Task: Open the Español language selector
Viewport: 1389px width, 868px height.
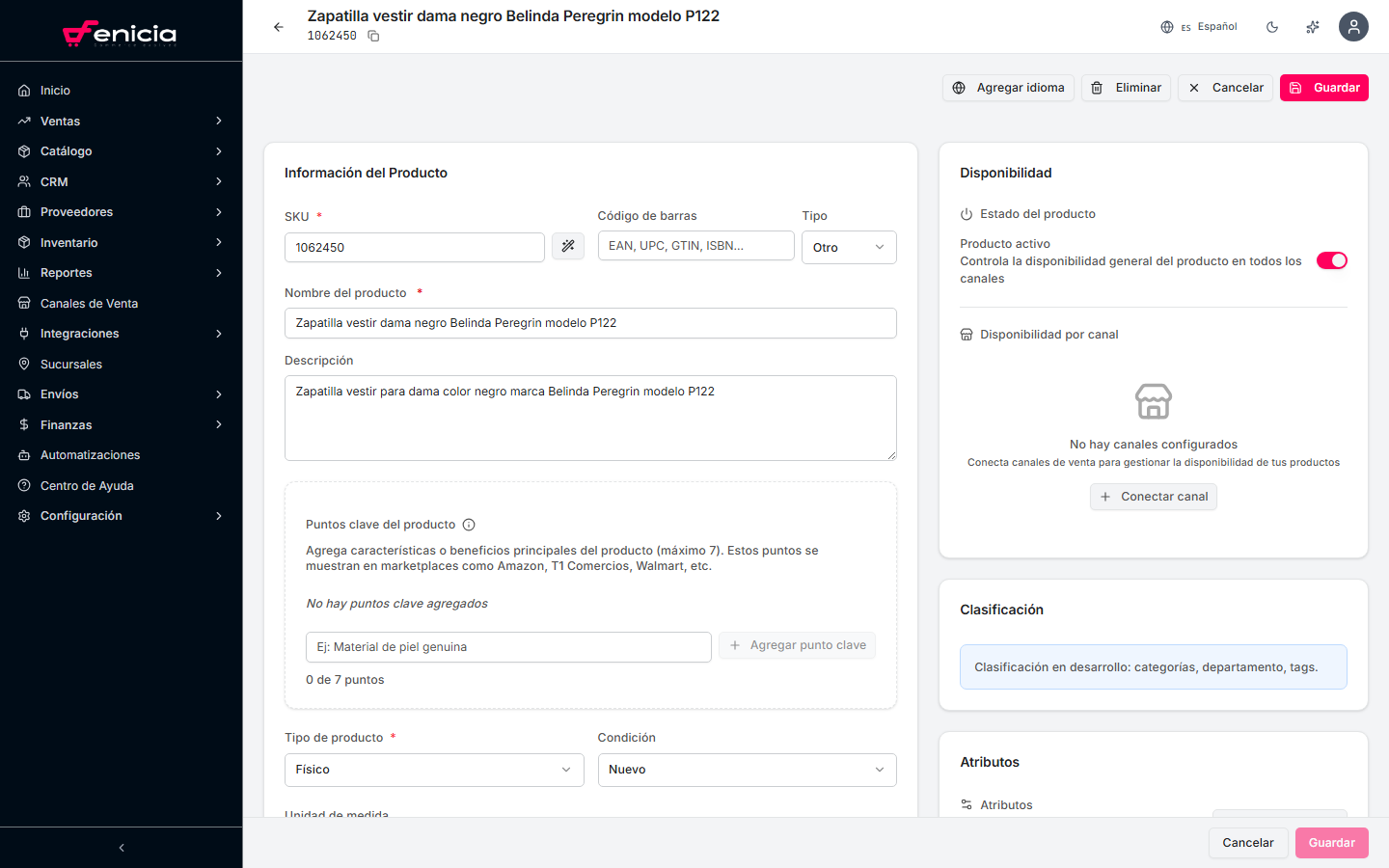Action: click(x=1199, y=27)
